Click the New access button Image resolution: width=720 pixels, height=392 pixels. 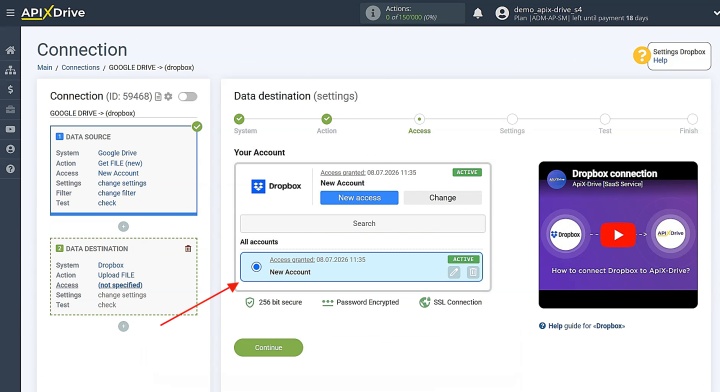click(x=359, y=198)
